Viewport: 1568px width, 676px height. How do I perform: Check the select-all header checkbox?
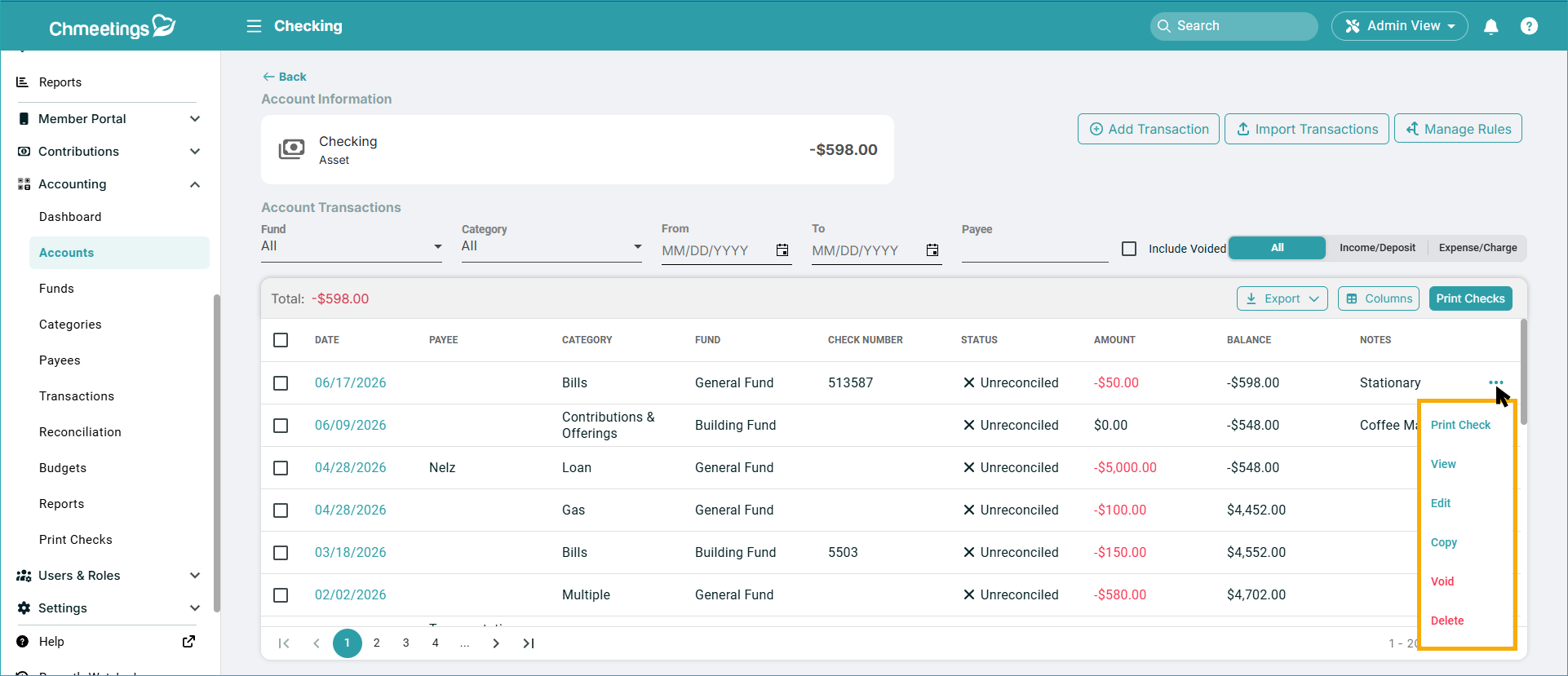point(281,340)
